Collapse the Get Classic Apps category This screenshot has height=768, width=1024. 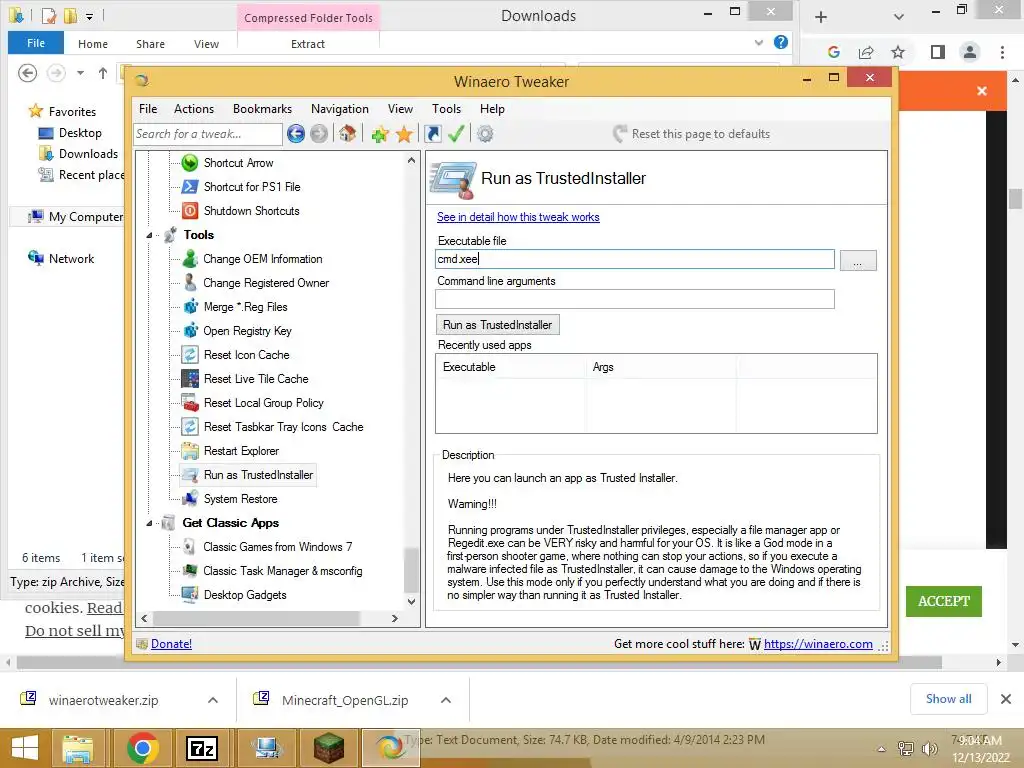[x=150, y=523]
